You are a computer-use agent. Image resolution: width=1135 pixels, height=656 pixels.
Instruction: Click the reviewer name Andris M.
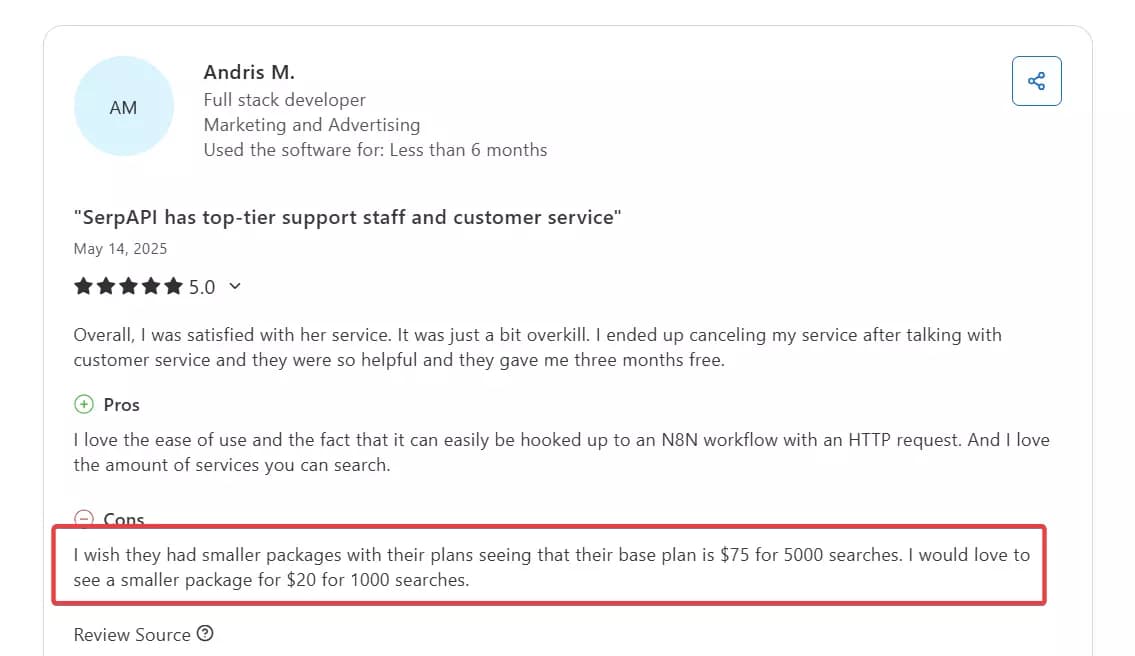(249, 72)
